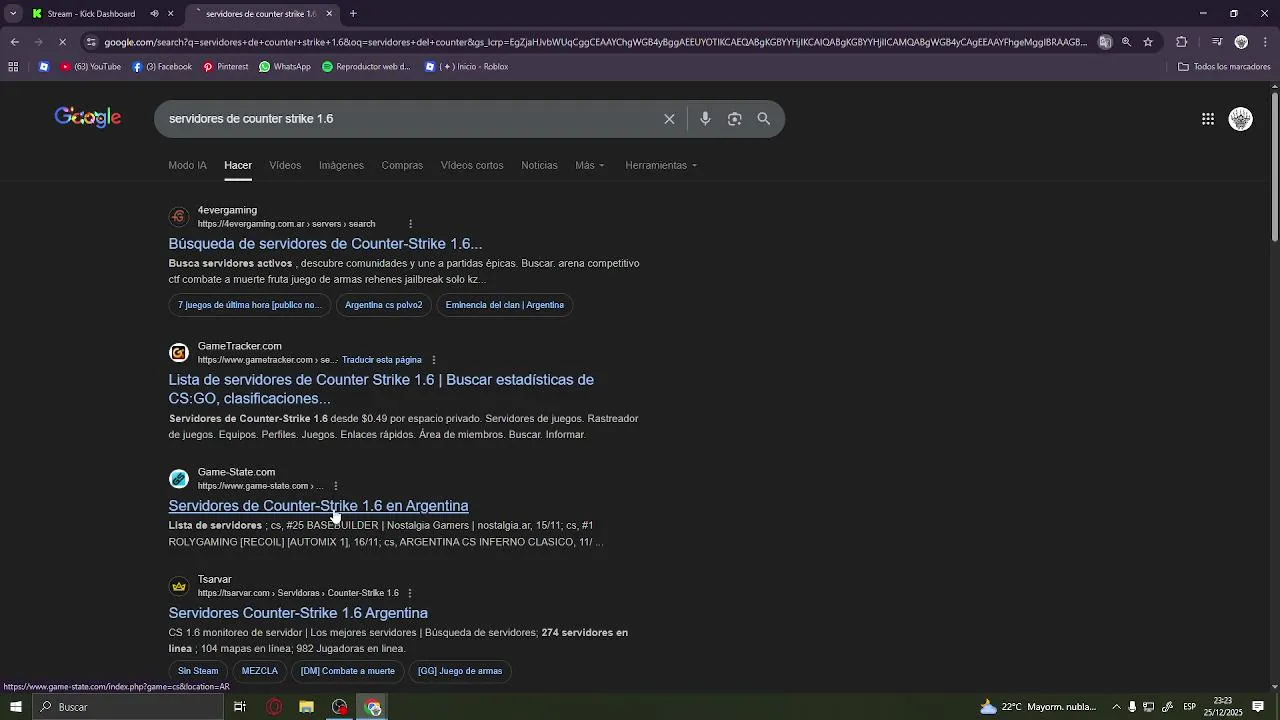Switch to Vídeos tab
This screenshot has height=720, width=1280.
coord(285,165)
